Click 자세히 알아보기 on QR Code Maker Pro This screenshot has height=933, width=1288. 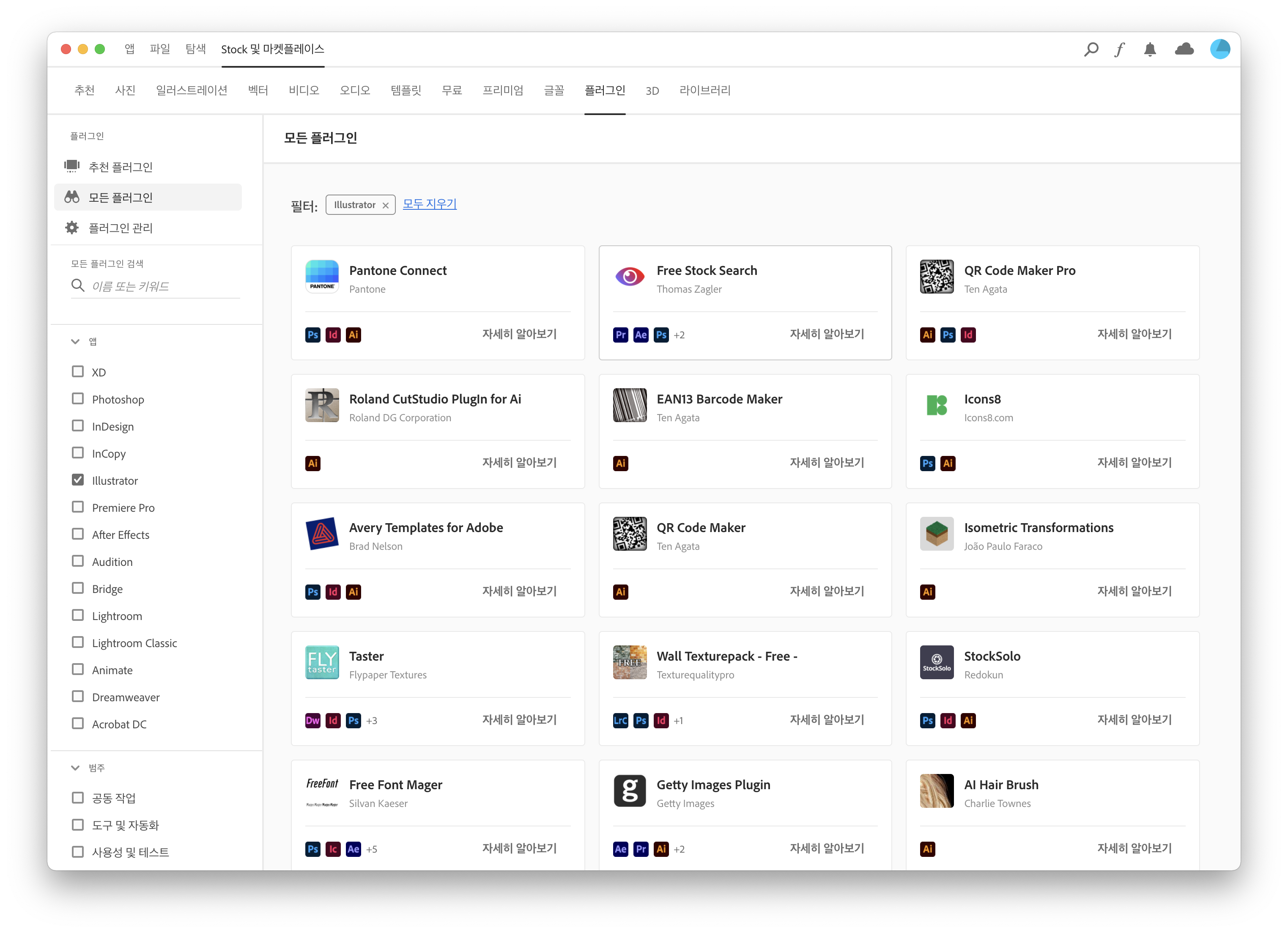click(x=1134, y=334)
